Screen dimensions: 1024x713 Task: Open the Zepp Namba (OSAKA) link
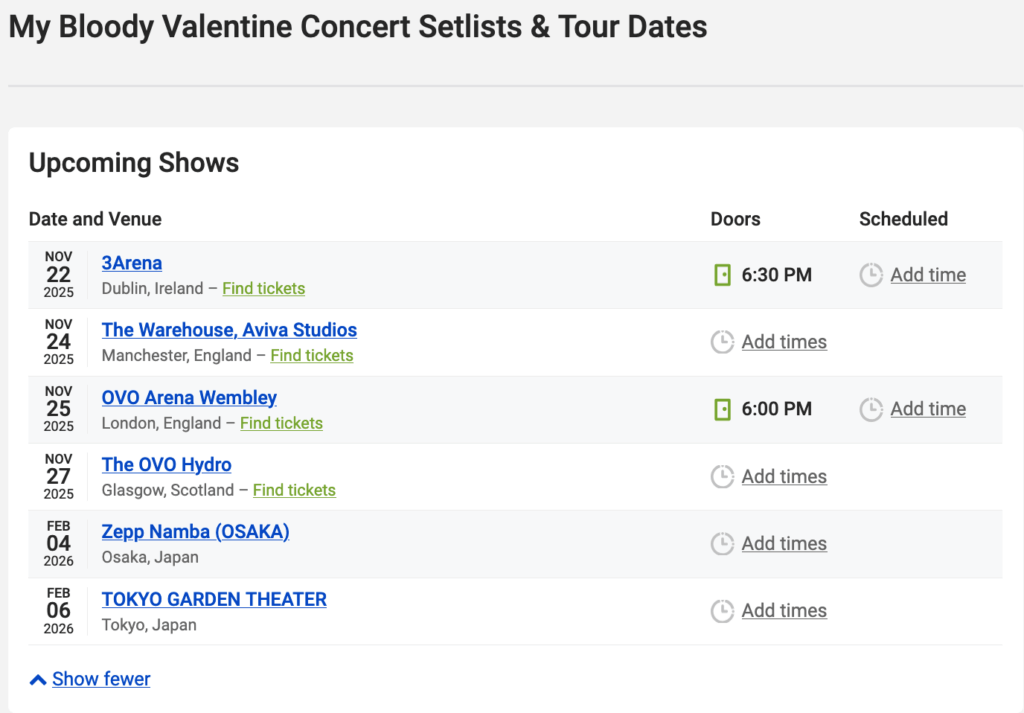pyautogui.click(x=195, y=532)
